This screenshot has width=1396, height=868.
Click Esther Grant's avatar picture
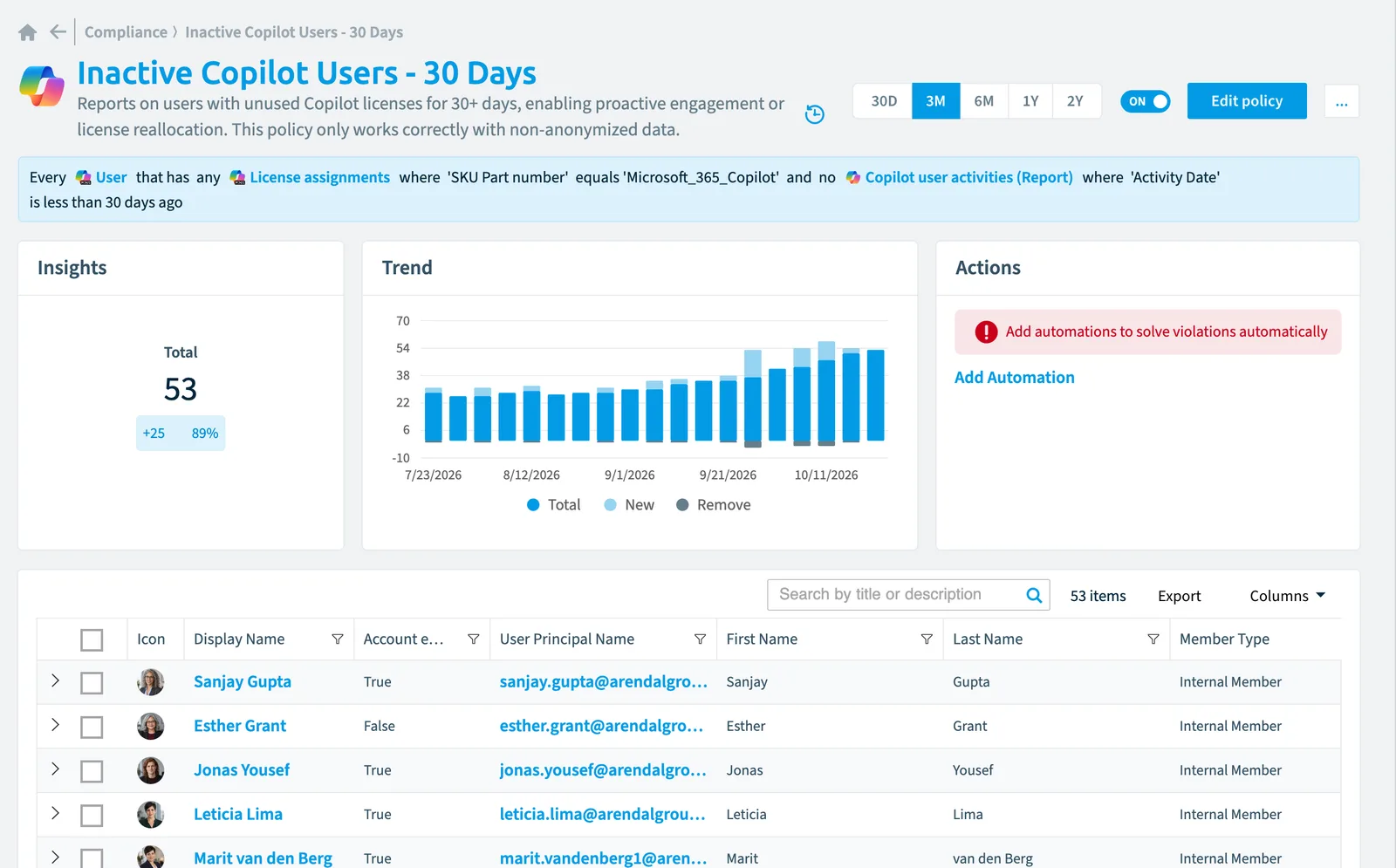[x=151, y=726]
